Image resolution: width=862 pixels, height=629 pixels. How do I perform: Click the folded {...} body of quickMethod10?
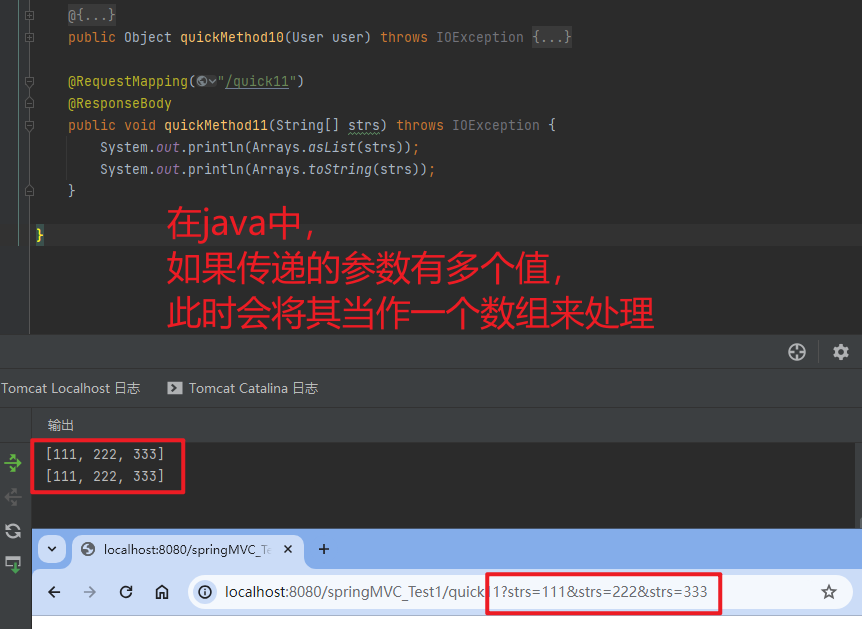click(552, 37)
